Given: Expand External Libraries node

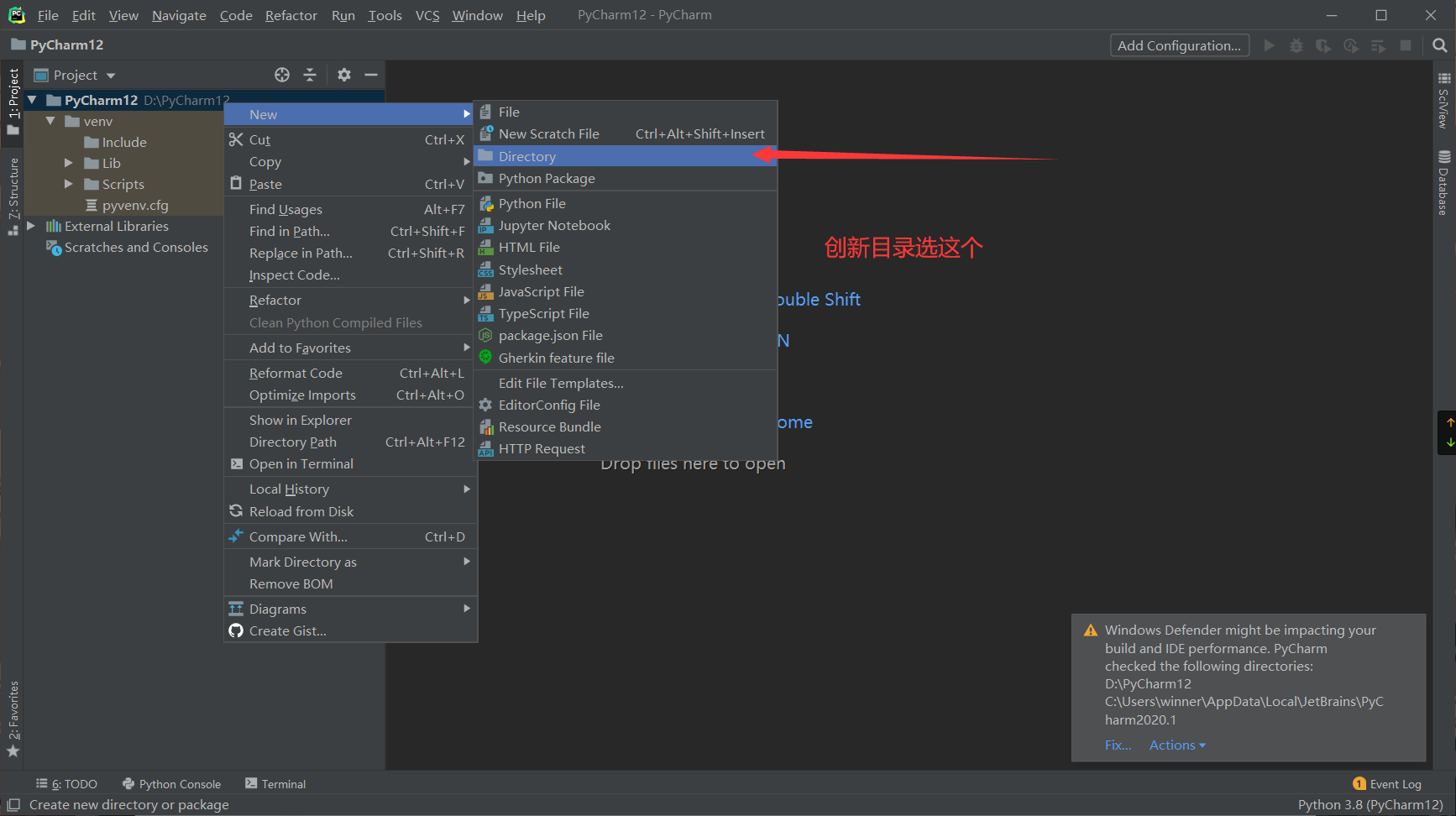Looking at the screenshot, I should (x=31, y=226).
